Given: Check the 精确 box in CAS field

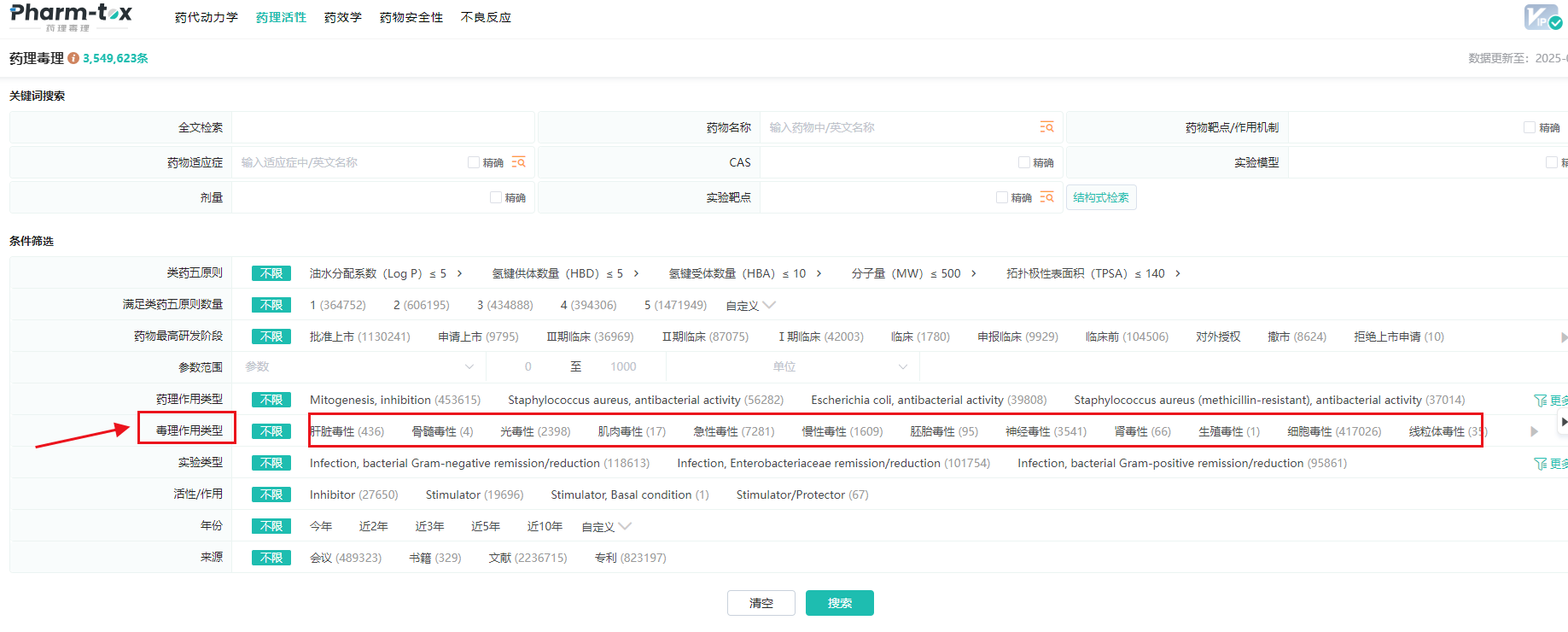Looking at the screenshot, I should pos(1023,162).
